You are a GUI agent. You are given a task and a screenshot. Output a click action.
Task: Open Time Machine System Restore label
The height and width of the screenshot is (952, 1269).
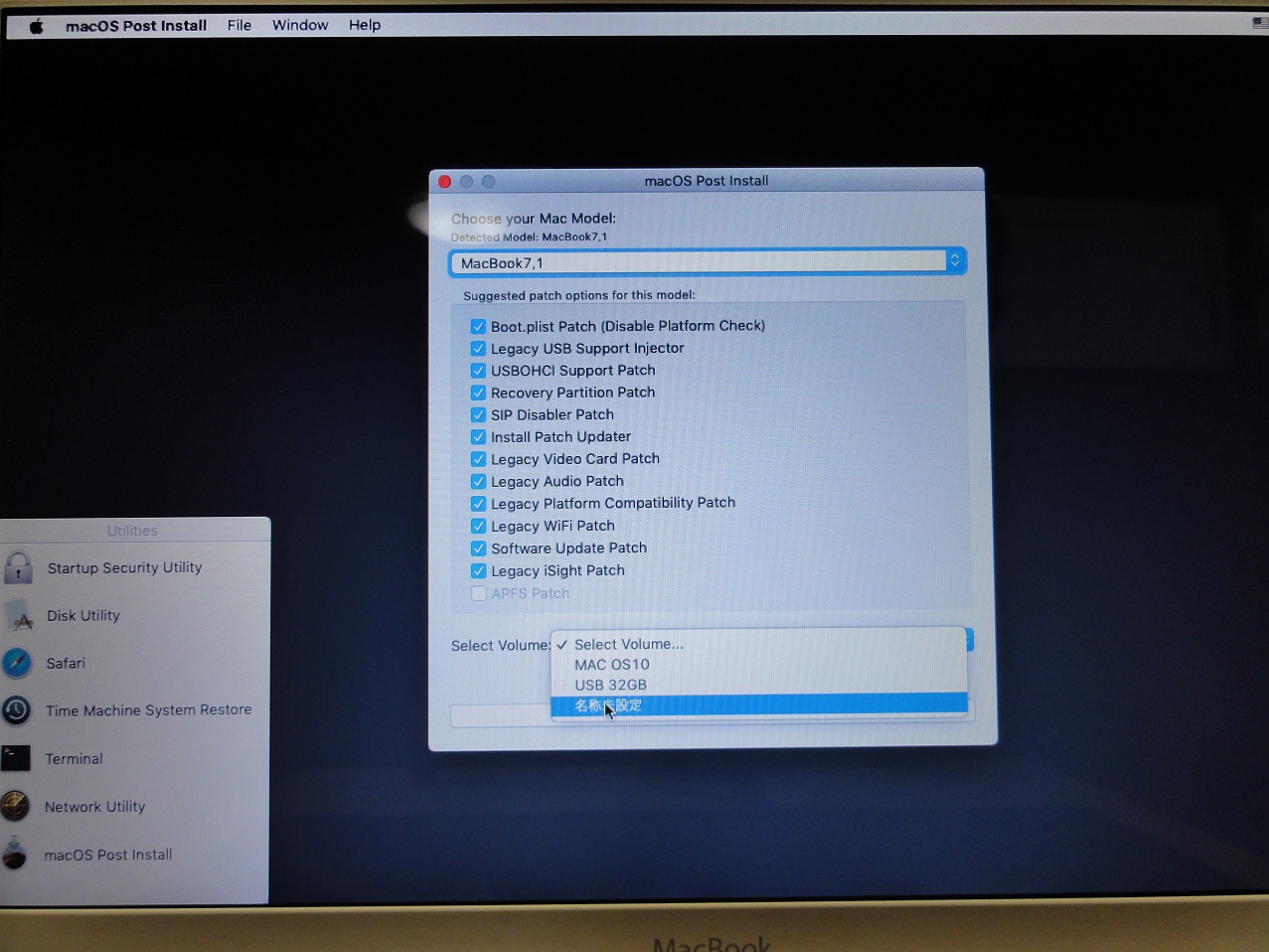(148, 710)
